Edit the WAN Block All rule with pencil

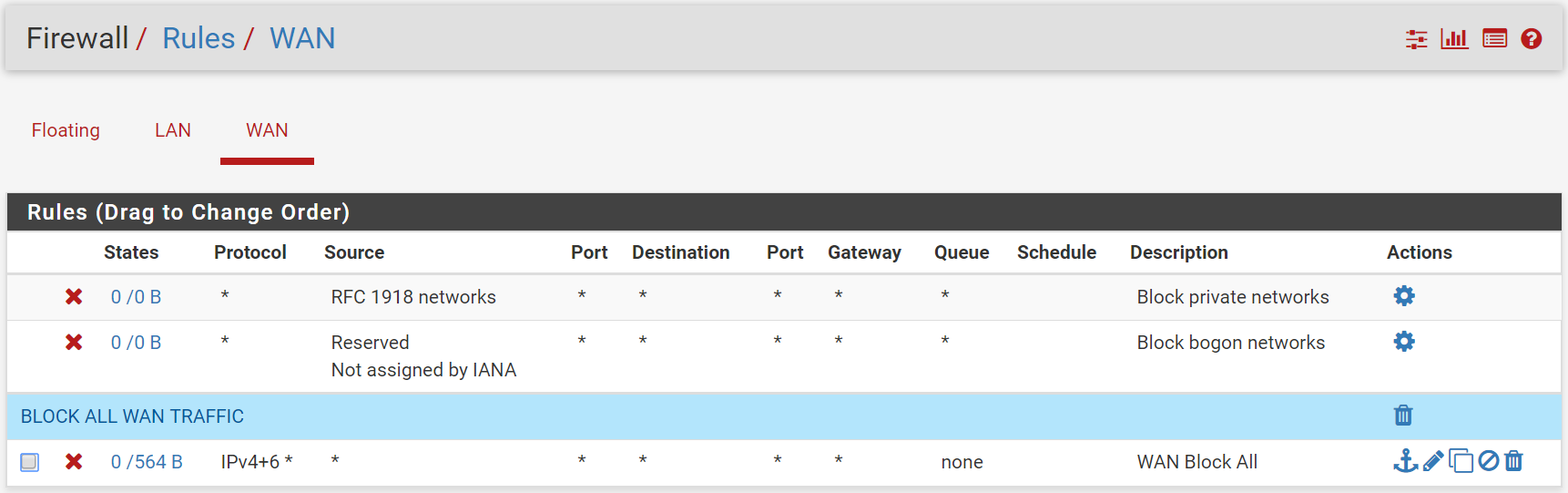pos(1433,461)
